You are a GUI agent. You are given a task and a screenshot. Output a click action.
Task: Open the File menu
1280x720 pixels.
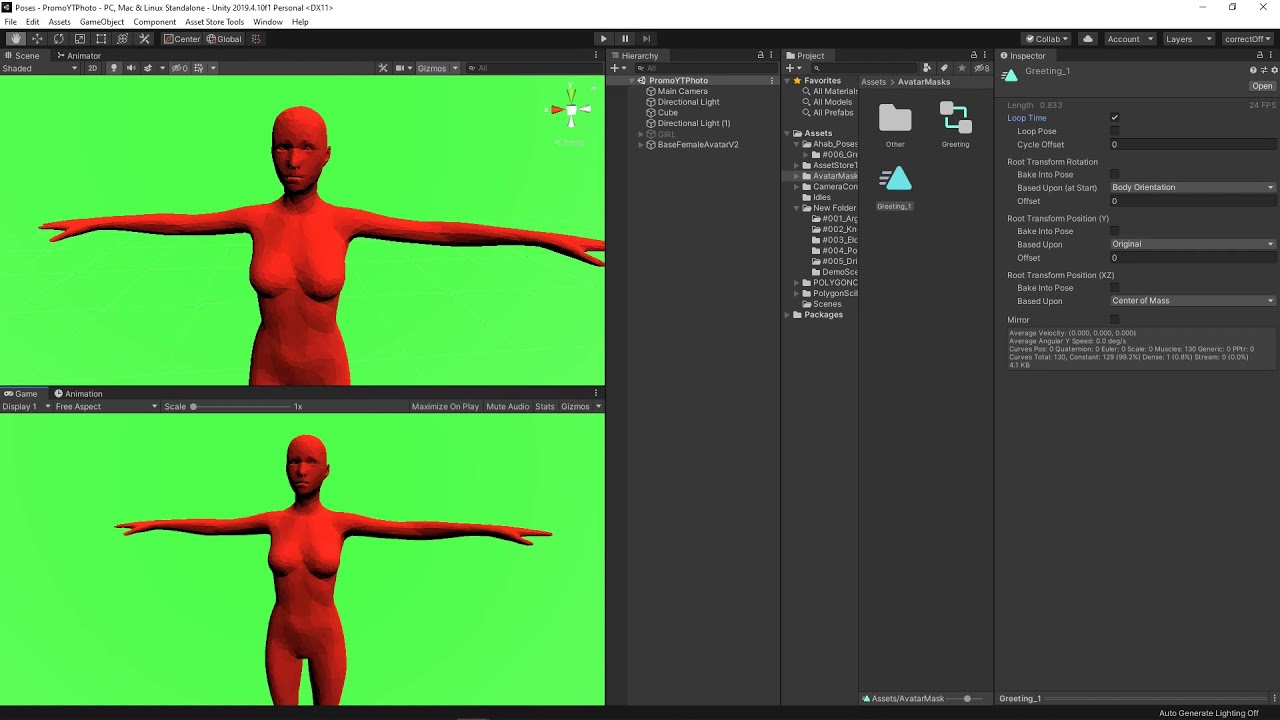pyautogui.click(x=10, y=22)
